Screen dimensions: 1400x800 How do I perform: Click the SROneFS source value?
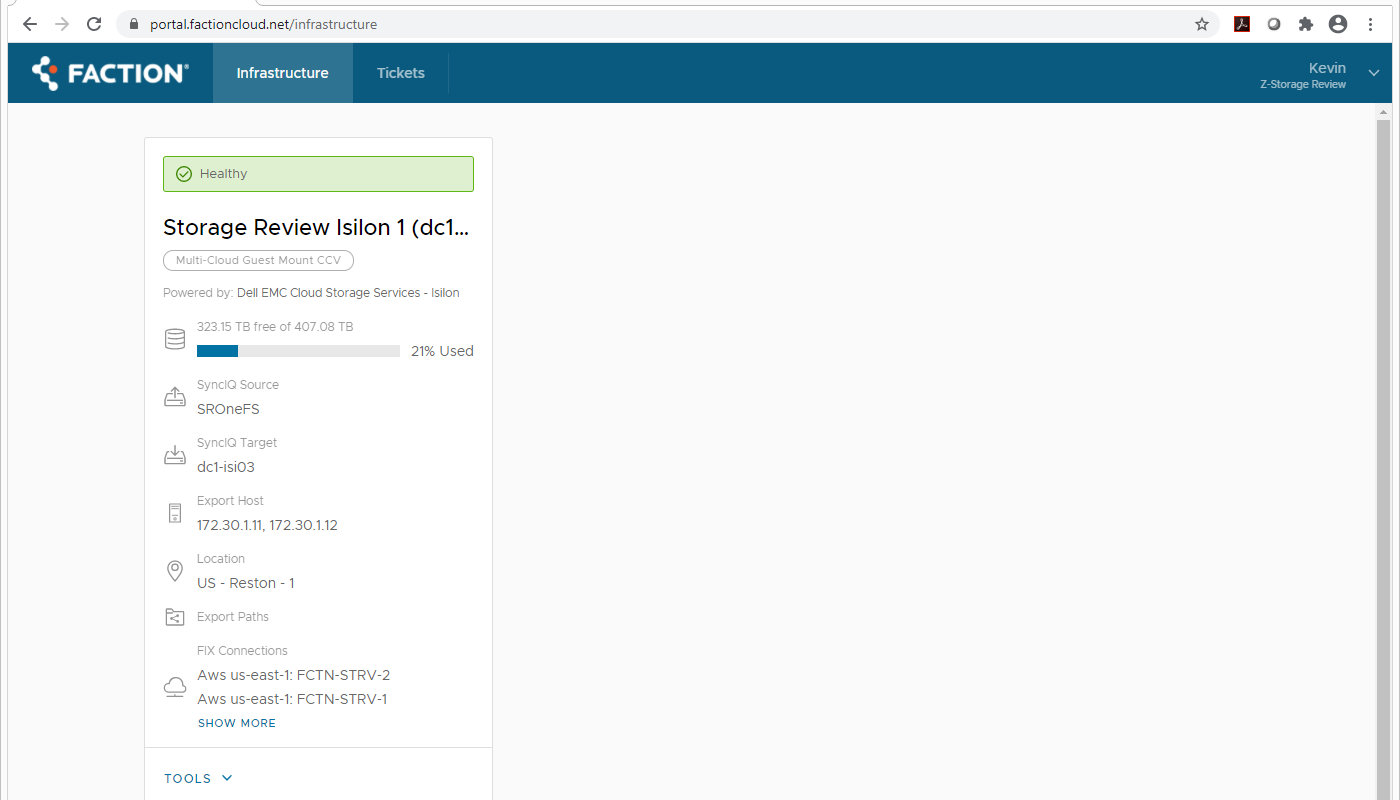pyautogui.click(x=228, y=409)
